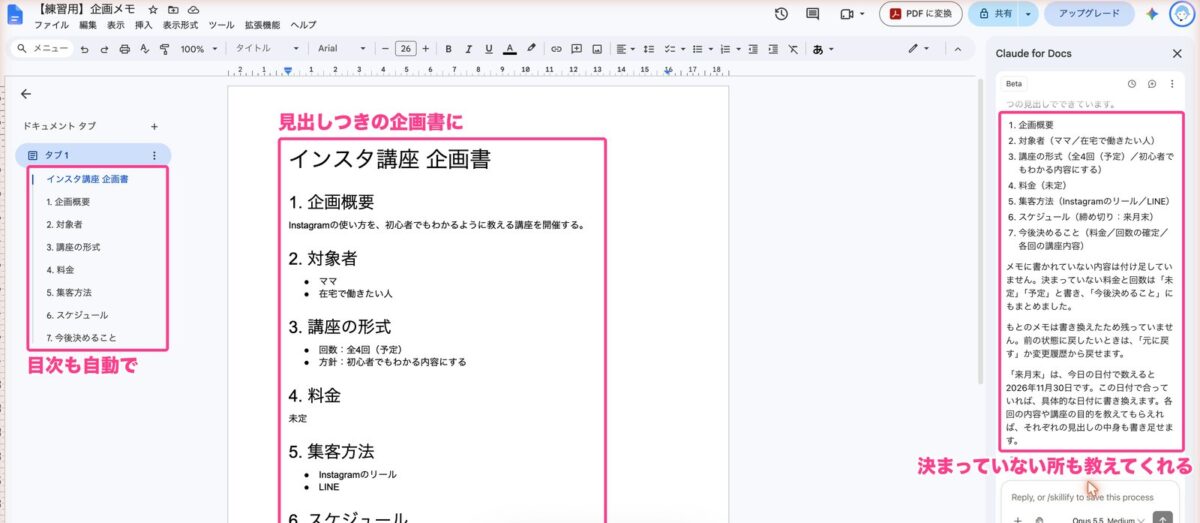Click the spell check icon

point(145,48)
